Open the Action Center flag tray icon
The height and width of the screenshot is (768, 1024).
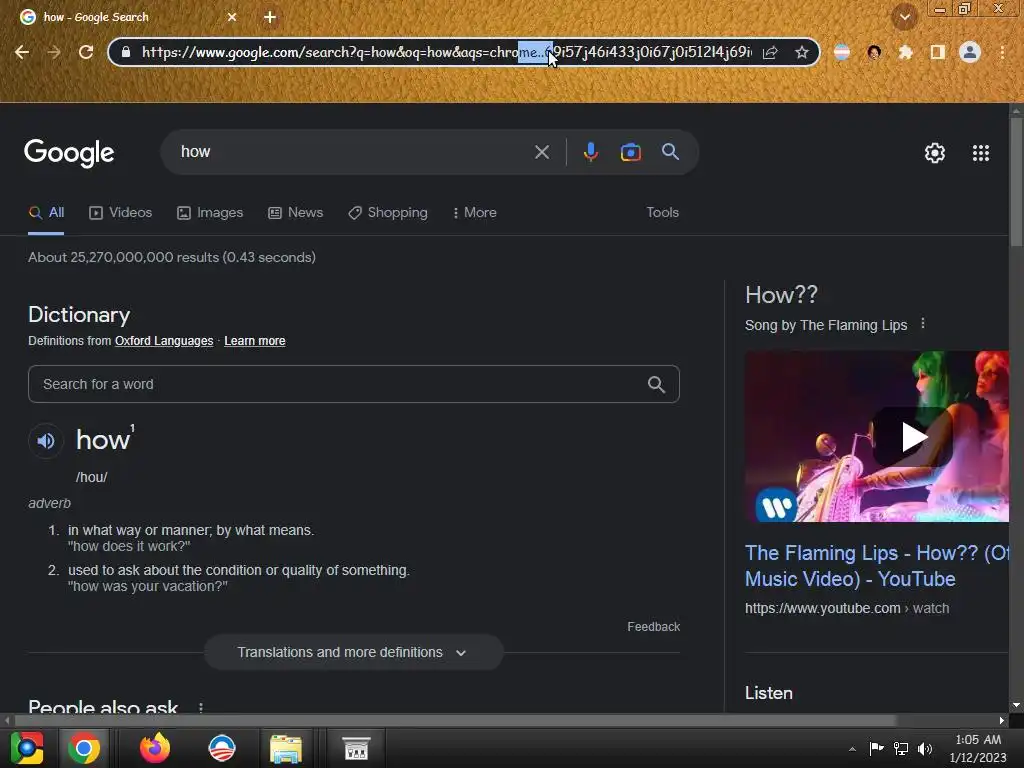click(x=876, y=748)
